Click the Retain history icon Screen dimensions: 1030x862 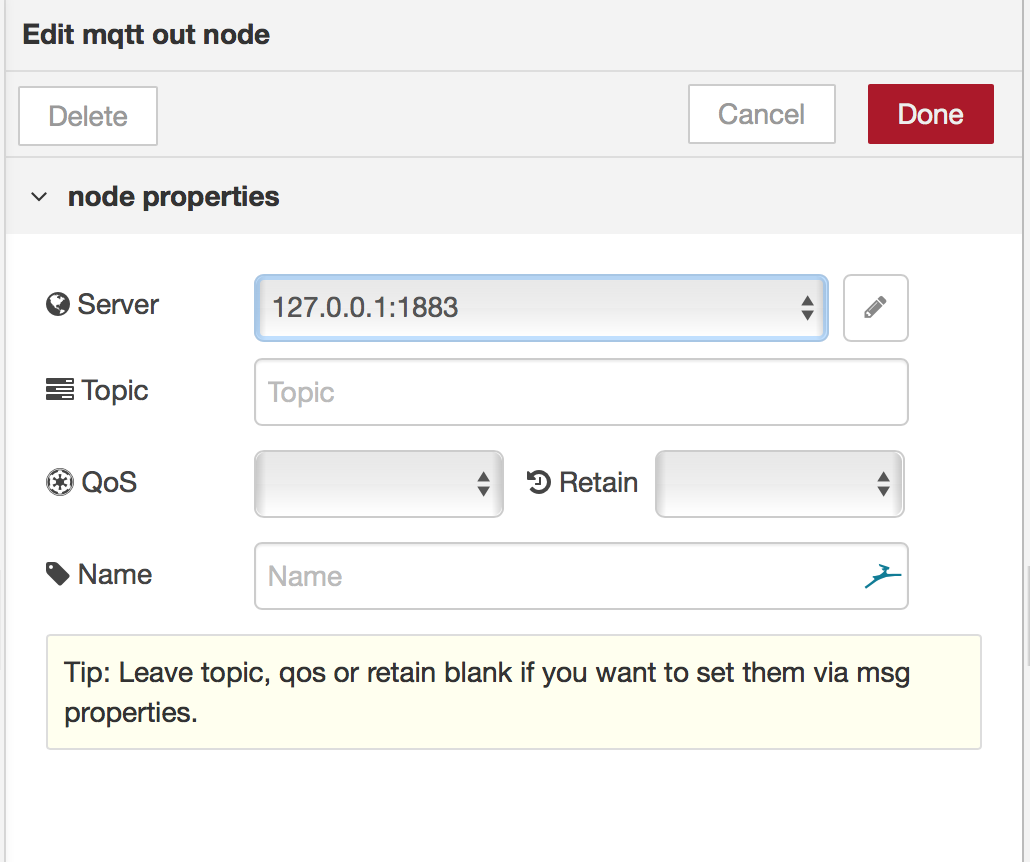[539, 482]
